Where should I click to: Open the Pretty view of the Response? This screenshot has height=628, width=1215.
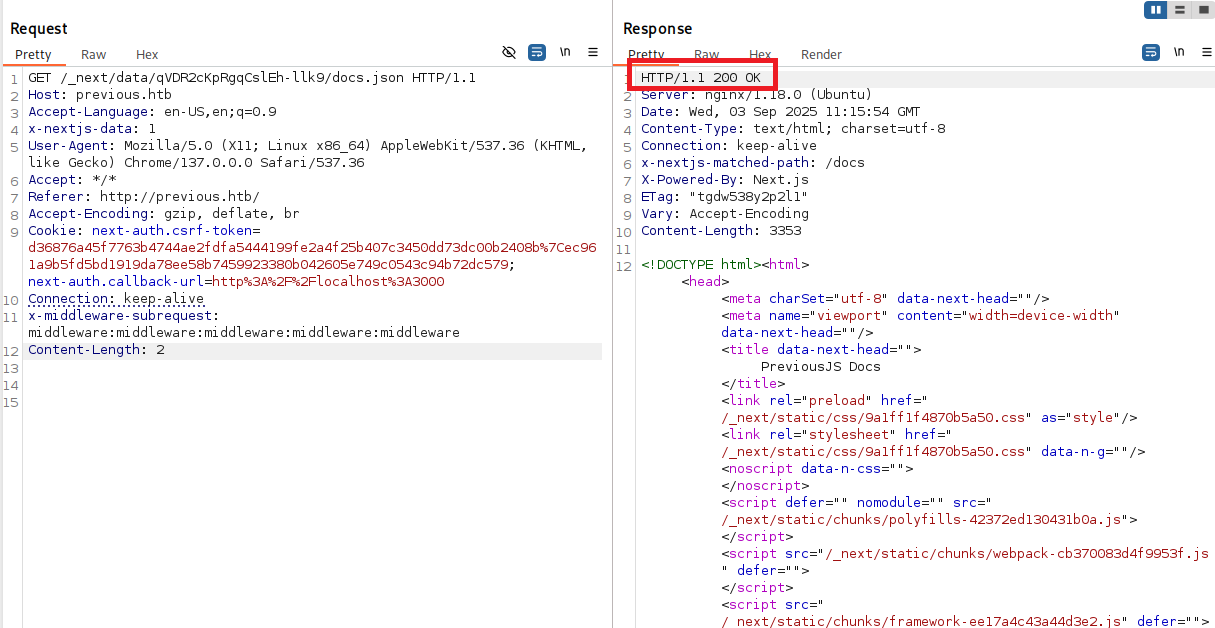click(647, 55)
